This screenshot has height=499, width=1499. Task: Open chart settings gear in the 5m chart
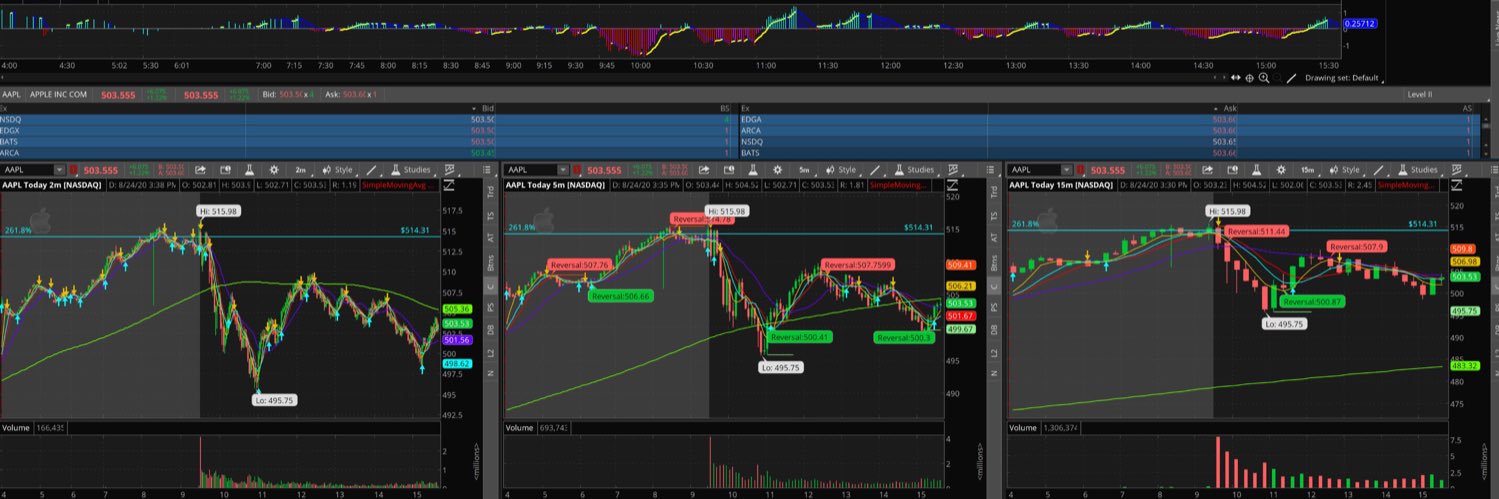pyautogui.click(x=777, y=170)
